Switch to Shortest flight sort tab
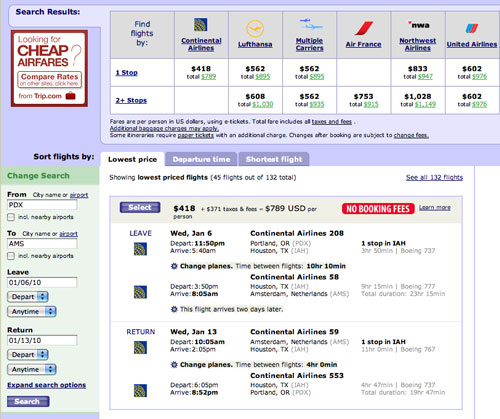500x419 pixels. [x=274, y=159]
